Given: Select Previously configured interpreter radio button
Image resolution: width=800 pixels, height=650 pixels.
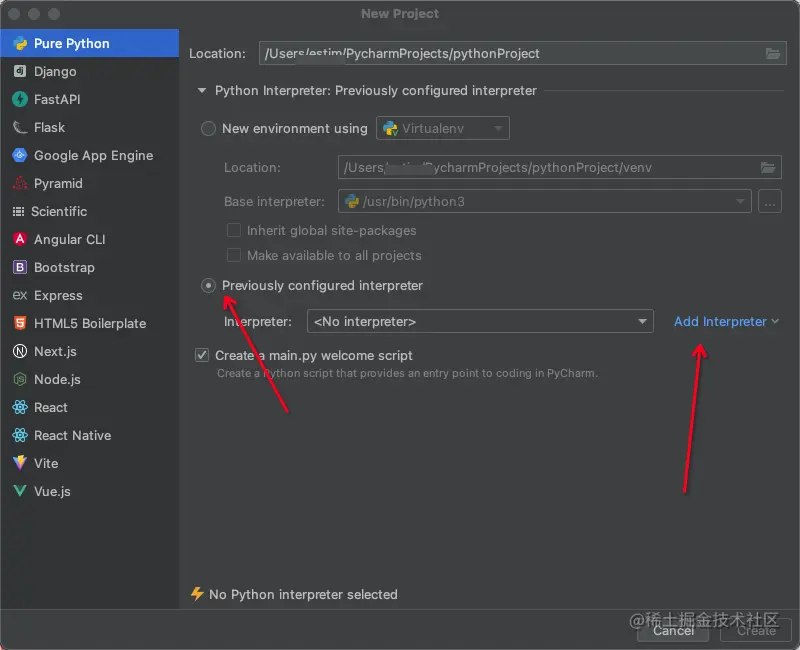Looking at the screenshot, I should click(x=208, y=285).
